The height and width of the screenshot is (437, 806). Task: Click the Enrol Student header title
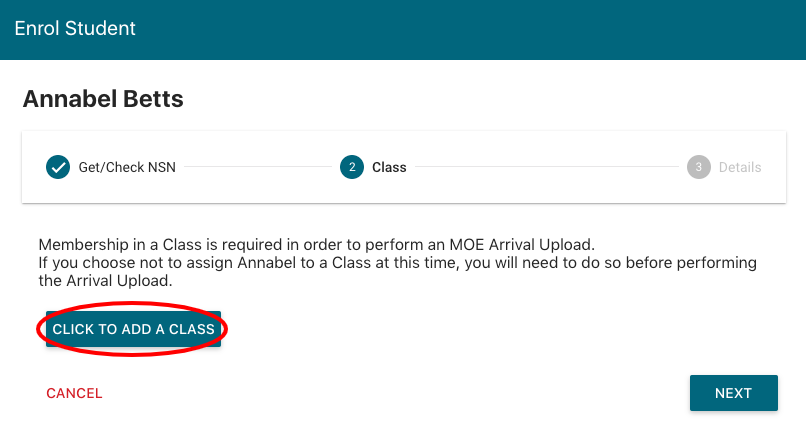(x=75, y=28)
